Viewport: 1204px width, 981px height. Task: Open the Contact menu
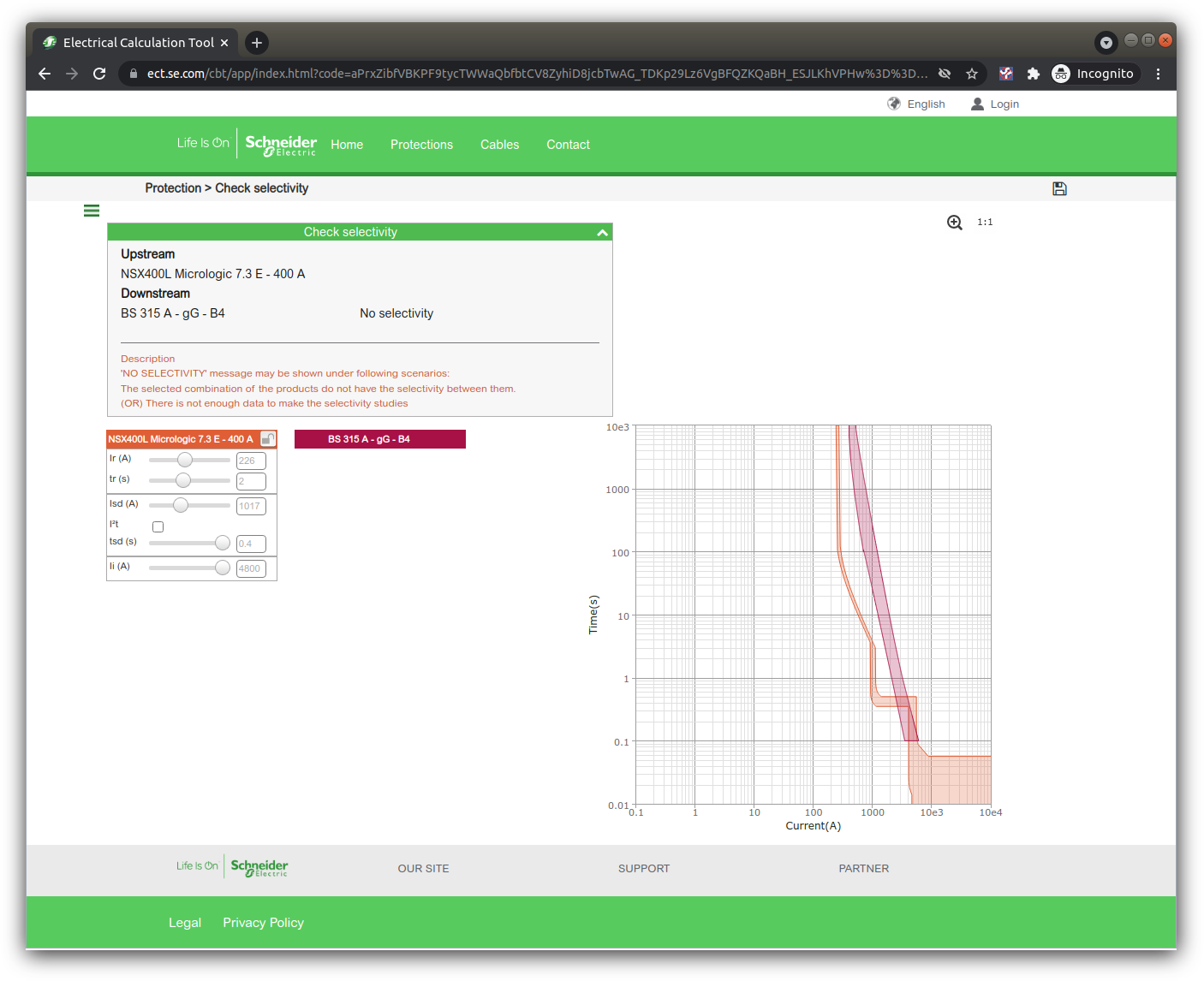pyautogui.click(x=568, y=145)
